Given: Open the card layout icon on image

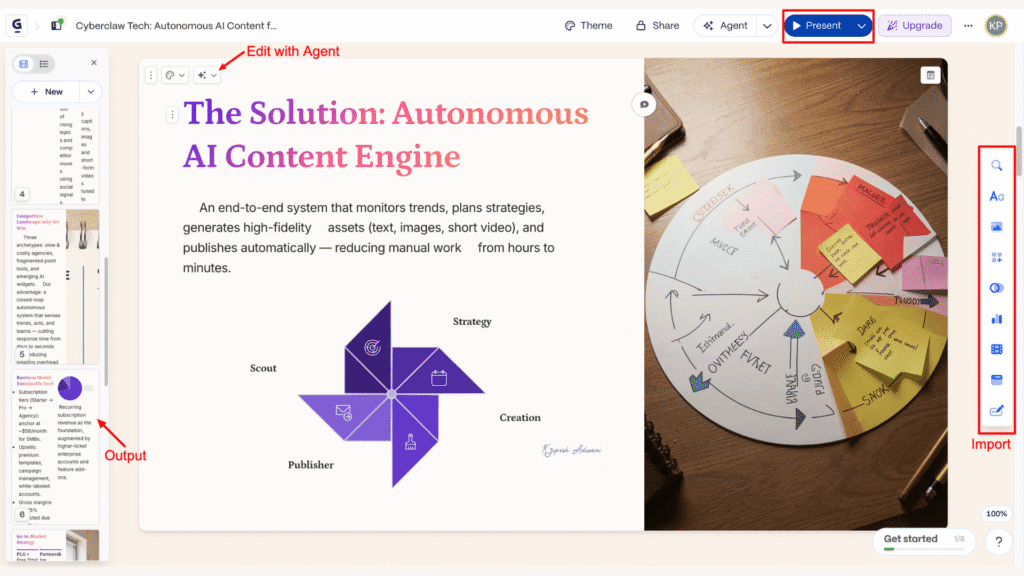Looking at the screenshot, I should [930, 75].
